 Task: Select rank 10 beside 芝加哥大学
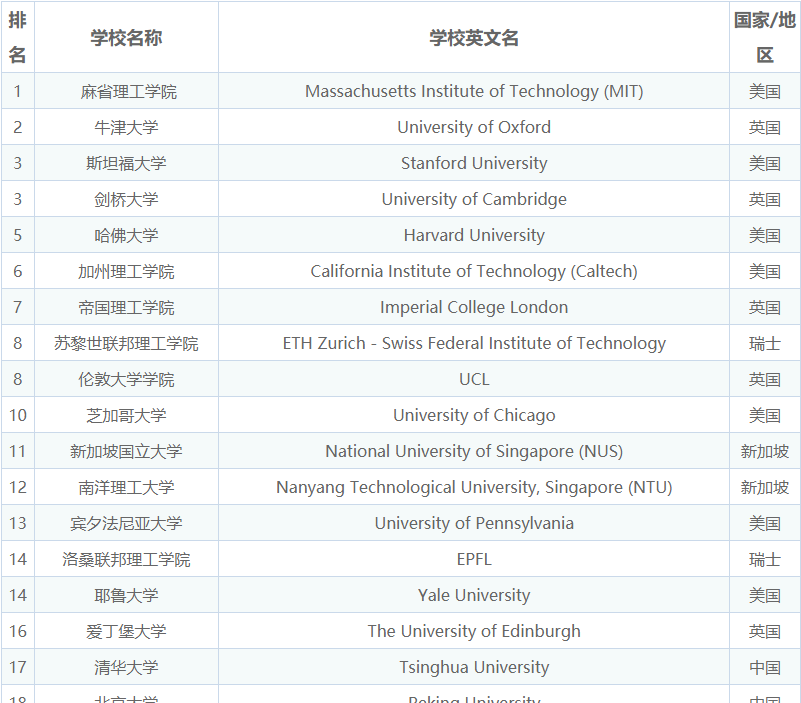coord(17,415)
